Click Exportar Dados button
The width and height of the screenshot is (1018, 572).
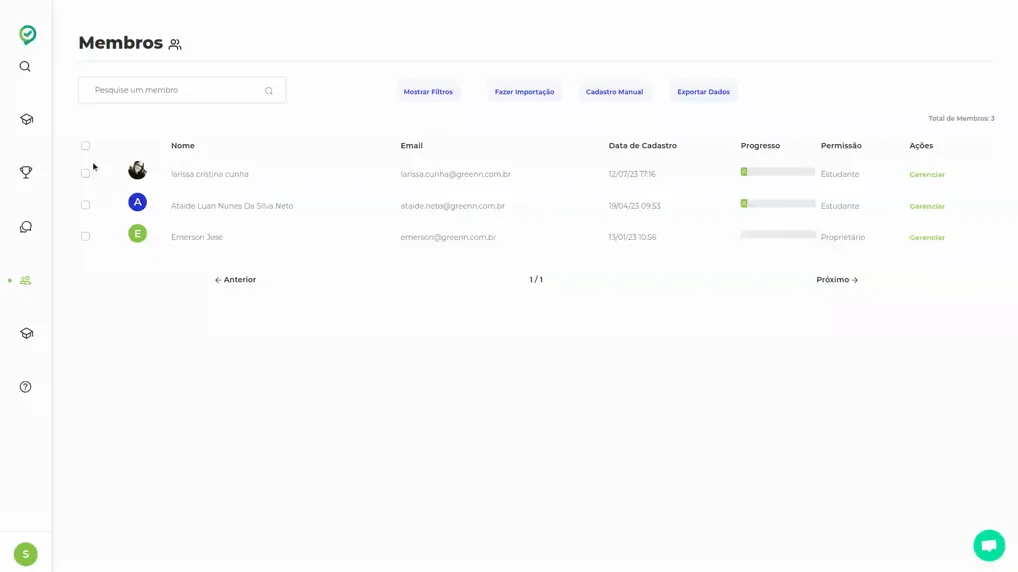pyautogui.click(x=703, y=92)
